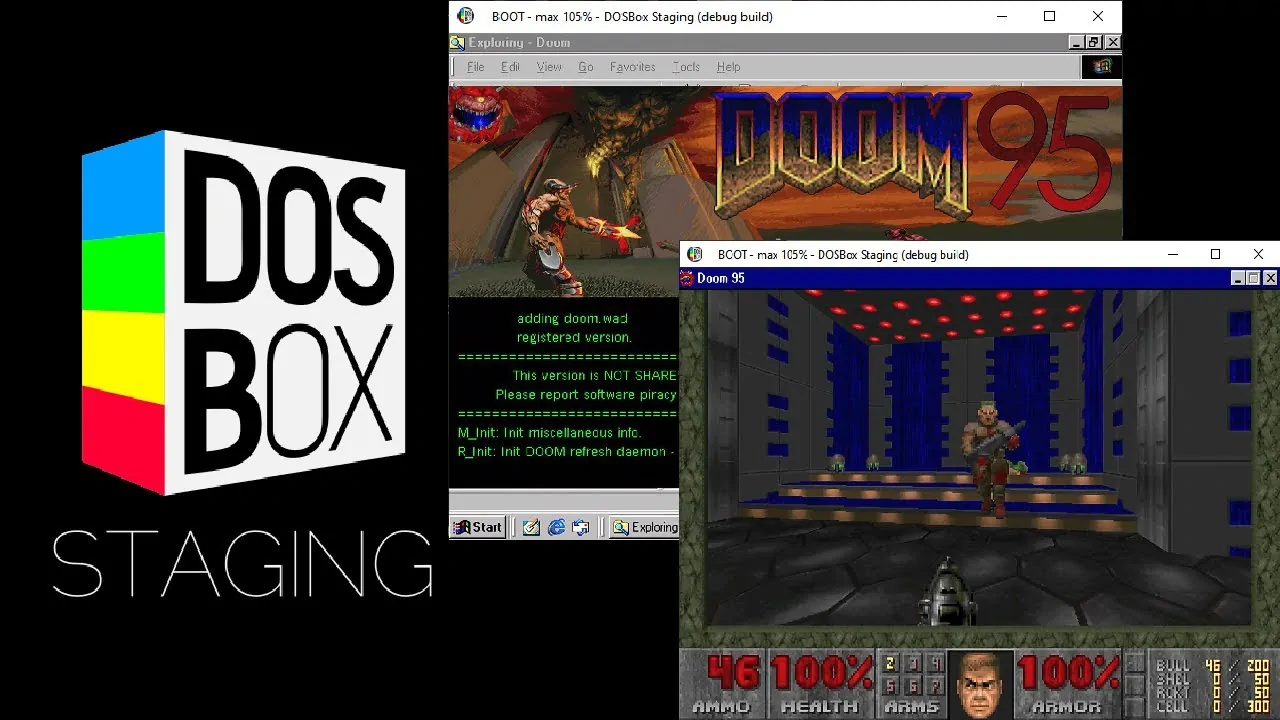Image resolution: width=1280 pixels, height=720 pixels.
Task: Open the Favorites menu in Explorer window
Action: point(633,67)
